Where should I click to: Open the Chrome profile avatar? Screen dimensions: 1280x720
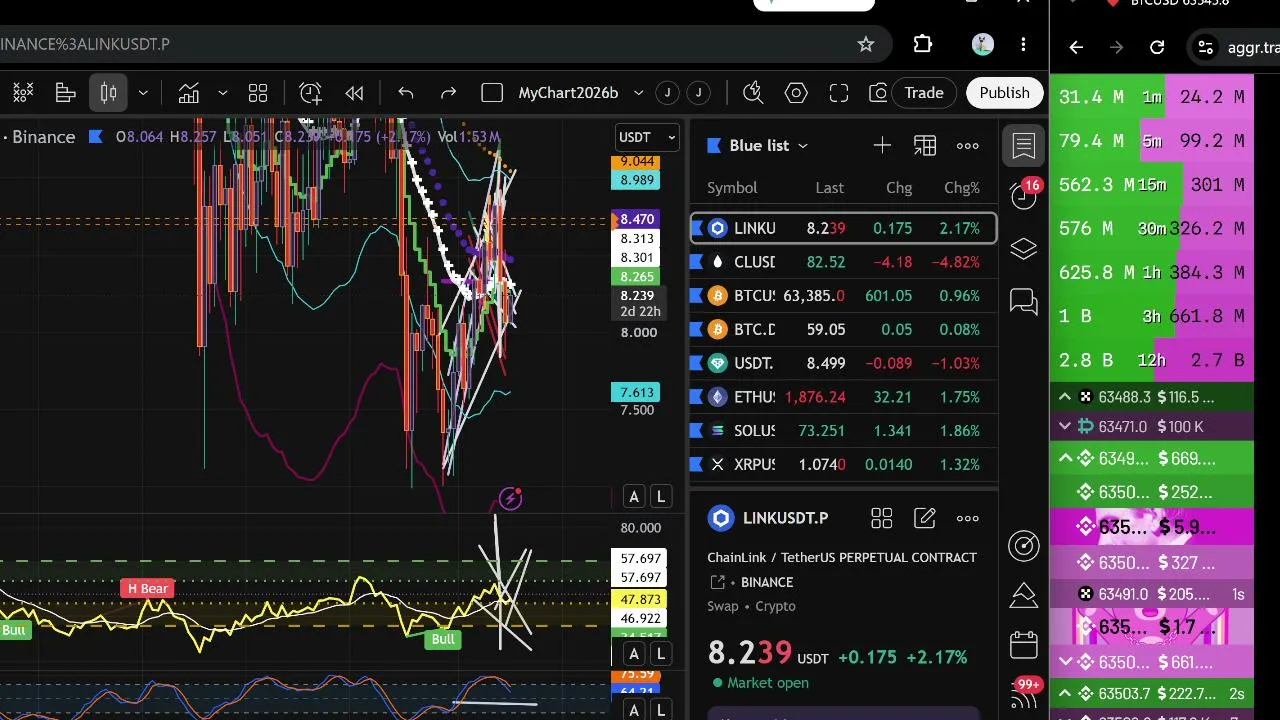coord(982,44)
